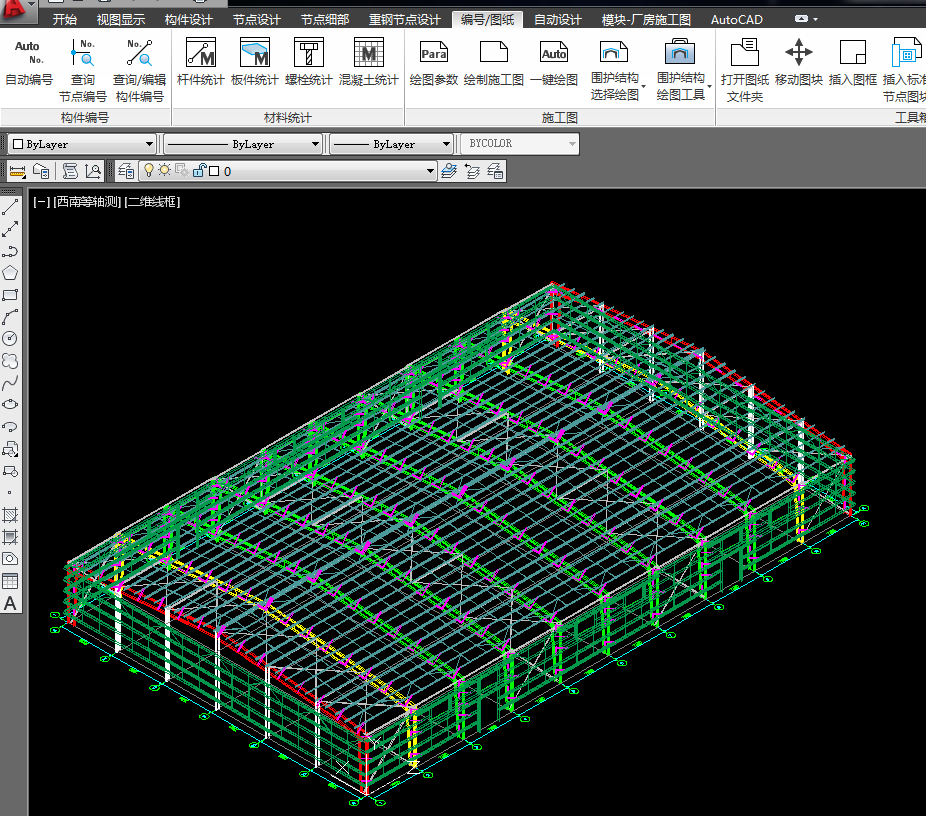This screenshot has width=926, height=816.
Task: Click the layer 0 color swatch square
Action: pyautogui.click(x=214, y=171)
